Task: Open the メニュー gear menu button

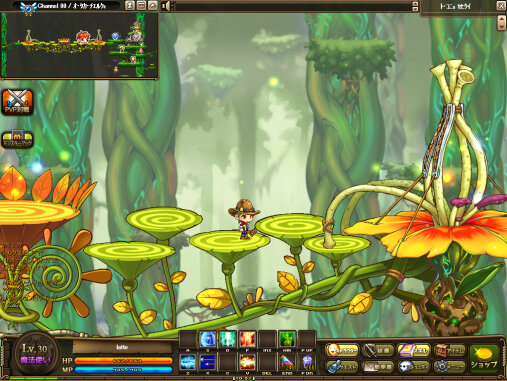Action: pos(449,367)
